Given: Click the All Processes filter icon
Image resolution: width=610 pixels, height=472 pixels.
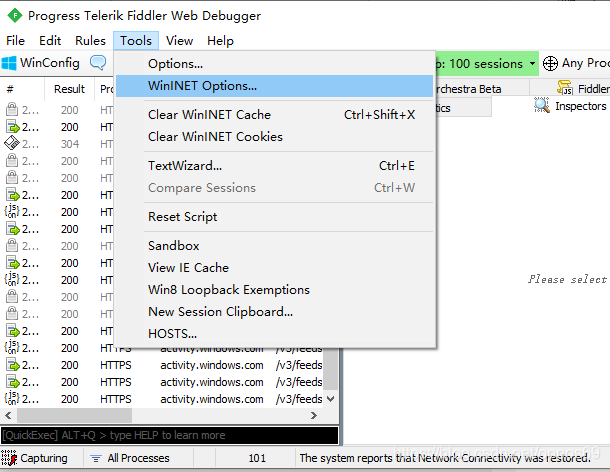Looking at the screenshot, I should coord(96,458).
